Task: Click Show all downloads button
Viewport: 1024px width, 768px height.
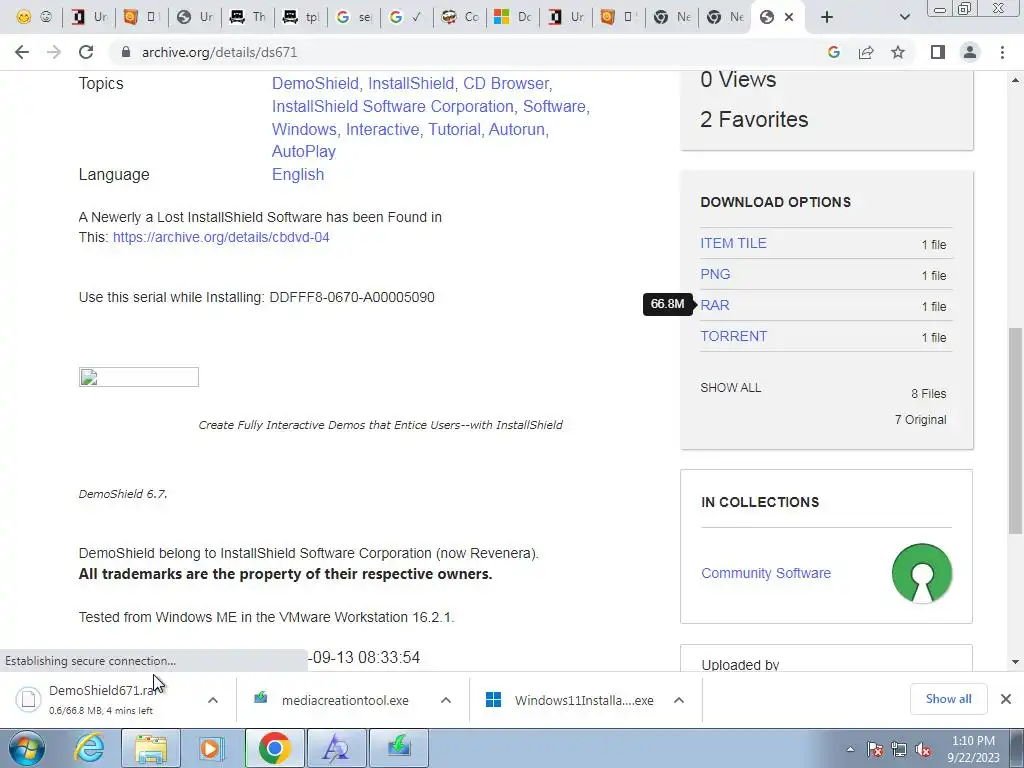Action: pos(948,699)
